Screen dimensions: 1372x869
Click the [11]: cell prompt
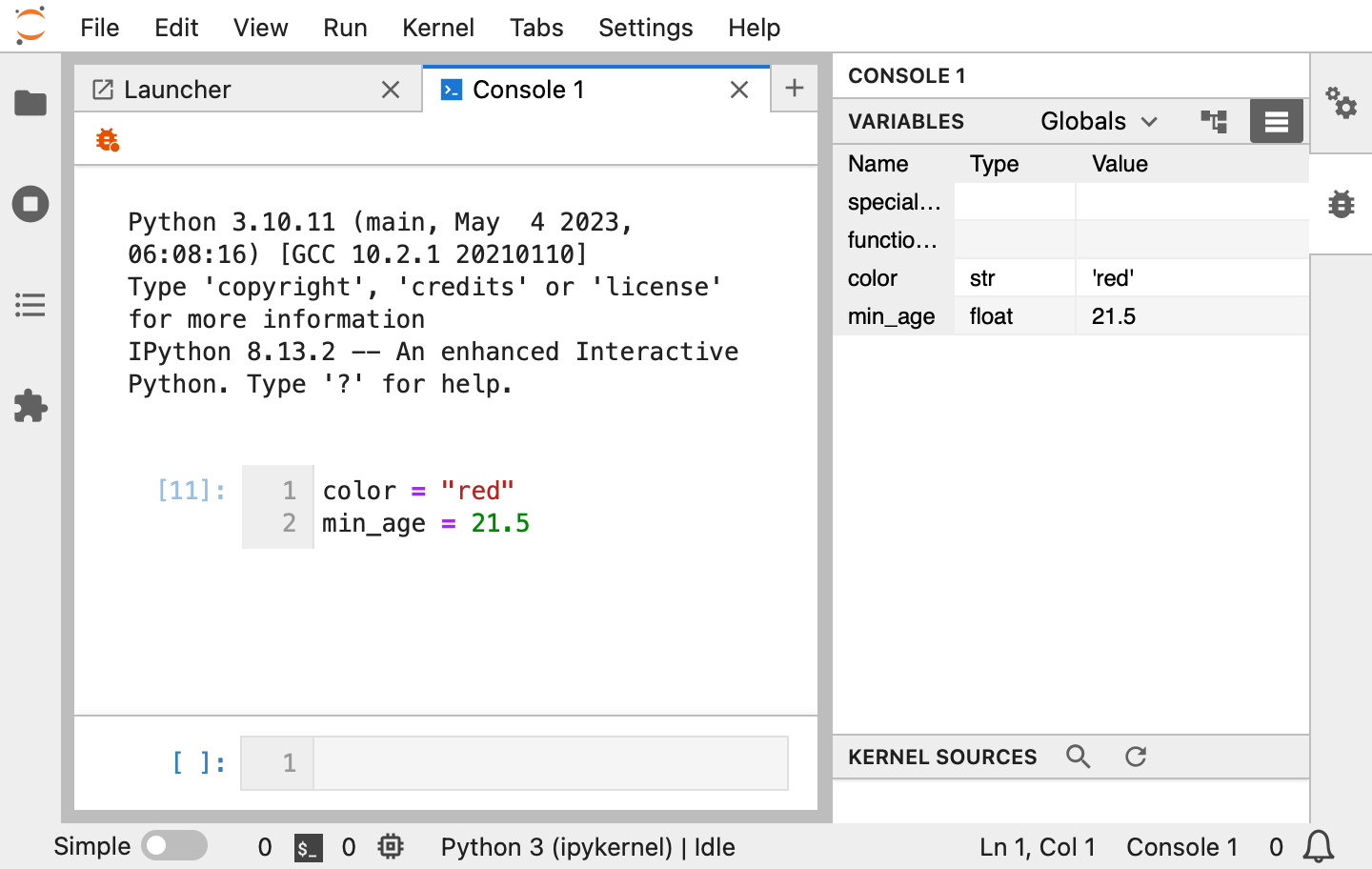(x=192, y=491)
